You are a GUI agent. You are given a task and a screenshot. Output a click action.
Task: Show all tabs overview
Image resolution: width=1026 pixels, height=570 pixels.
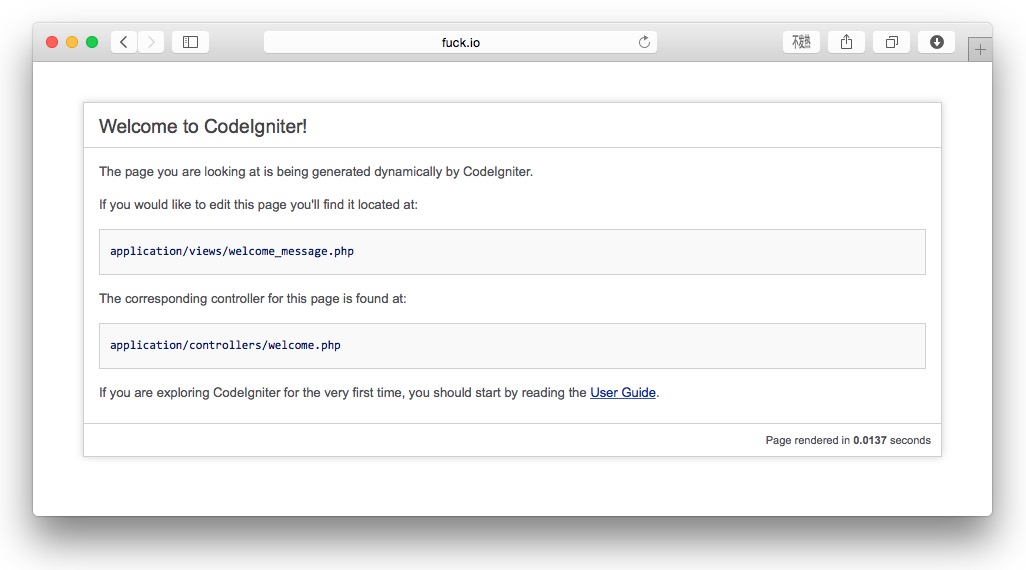point(891,42)
